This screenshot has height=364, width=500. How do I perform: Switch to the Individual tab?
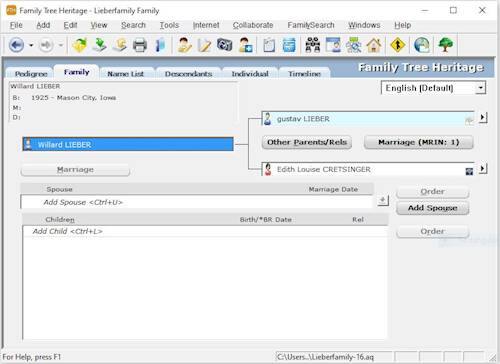[x=250, y=74]
